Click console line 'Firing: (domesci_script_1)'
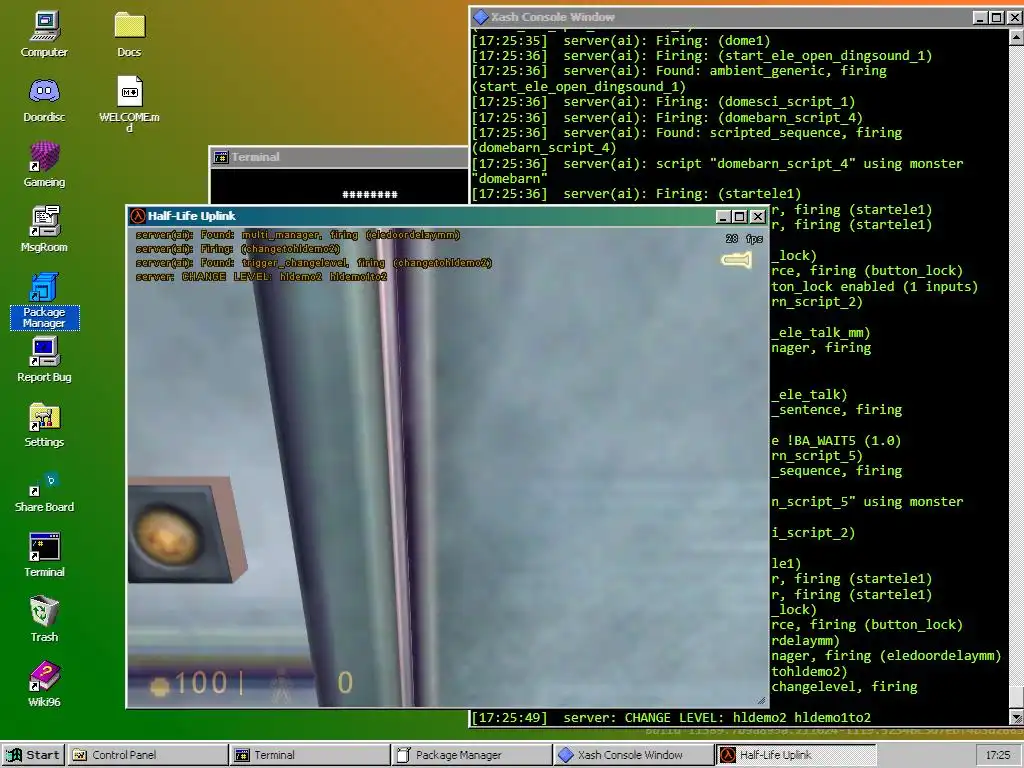The width and height of the screenshot is (1024, 768). click(x=756, y=102)
